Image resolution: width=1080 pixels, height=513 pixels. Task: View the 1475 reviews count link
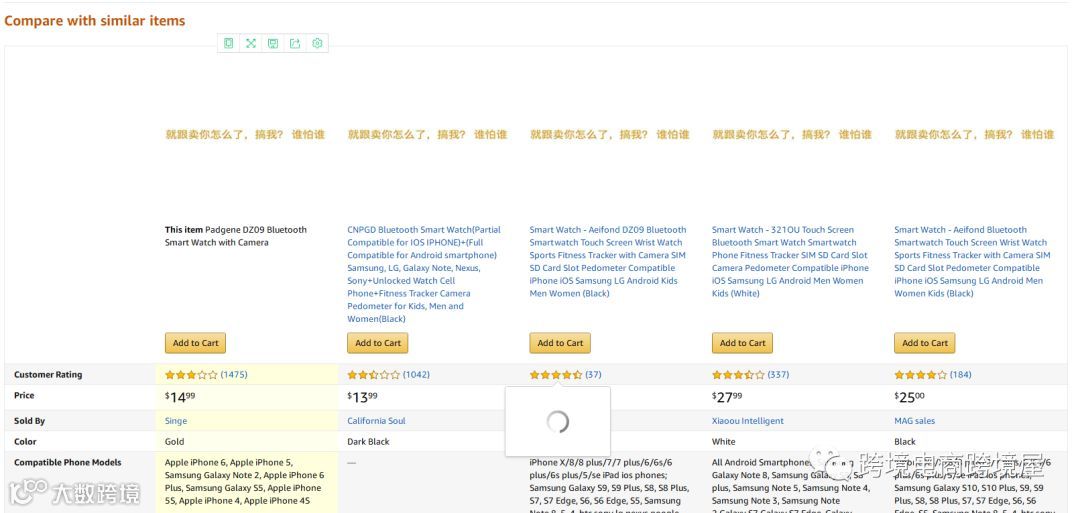[x=234, y=375]
